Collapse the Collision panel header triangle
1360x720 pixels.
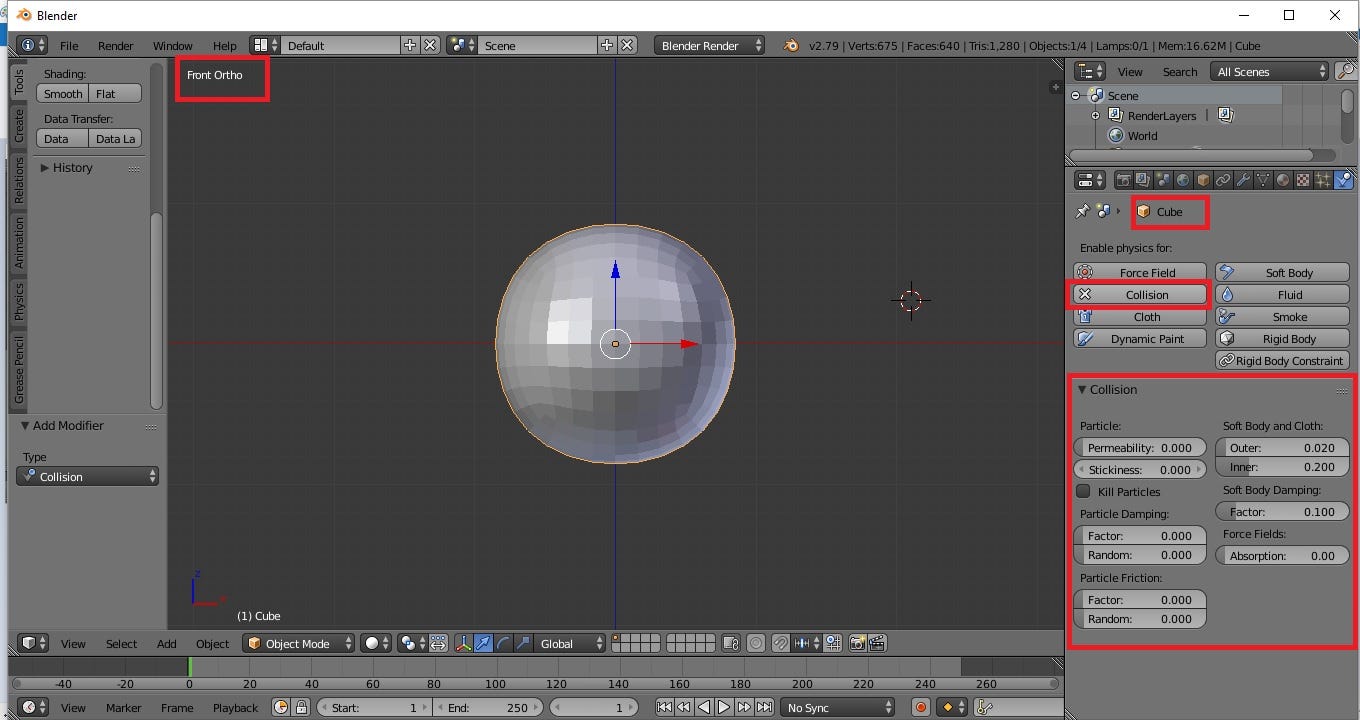(1086, 390)
